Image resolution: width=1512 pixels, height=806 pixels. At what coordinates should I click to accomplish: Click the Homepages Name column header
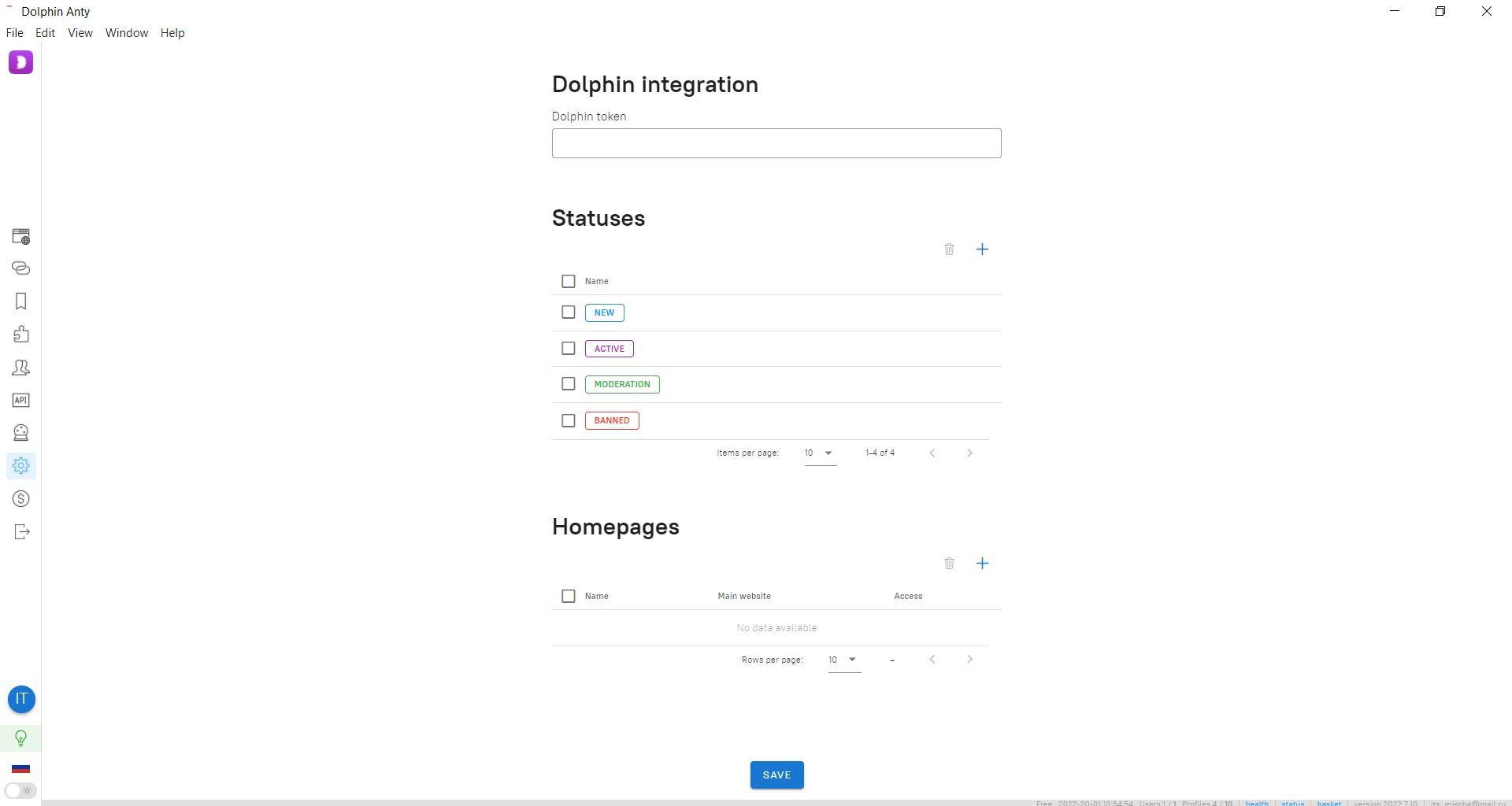coord(597,596)
